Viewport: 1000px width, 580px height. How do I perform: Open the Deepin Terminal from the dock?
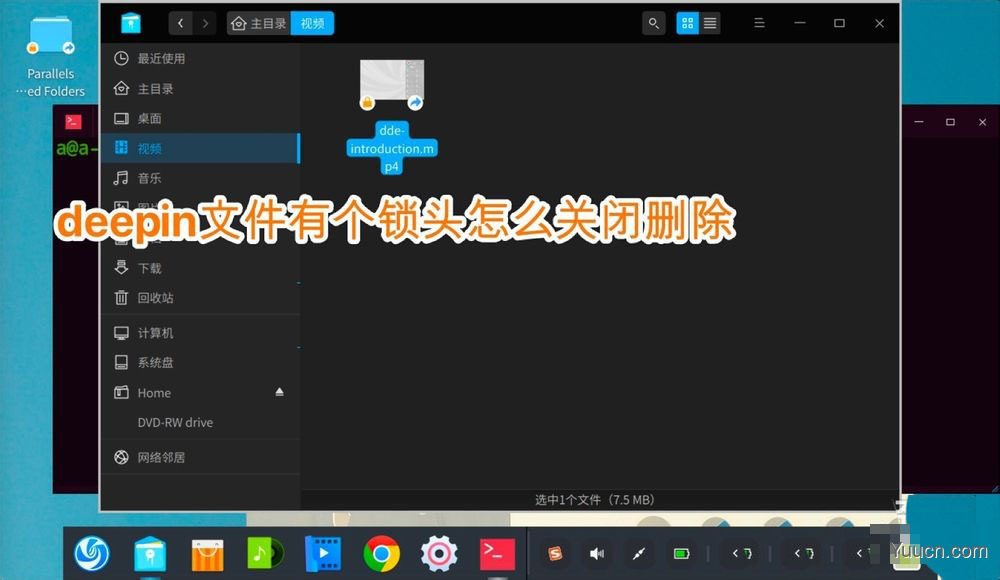point(497,553)
